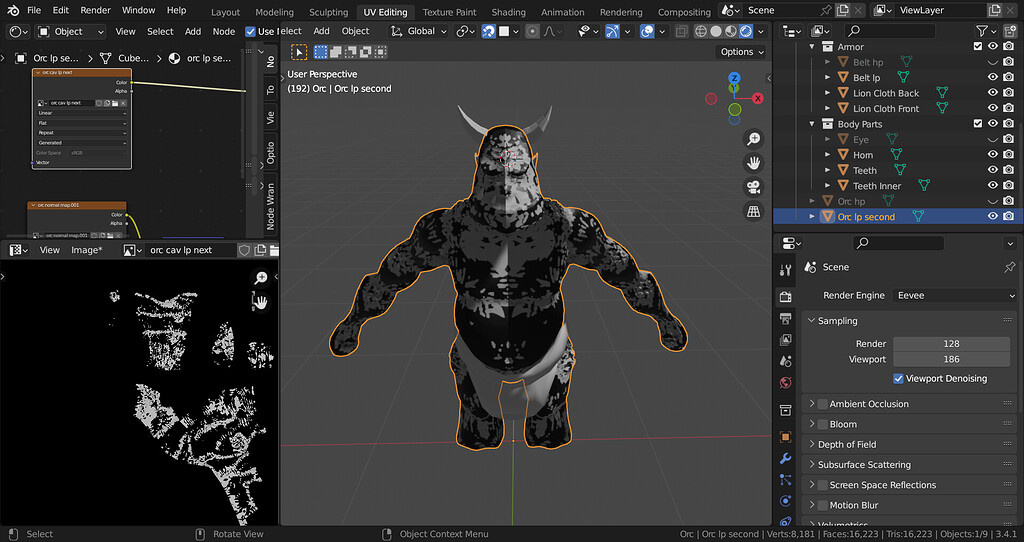Expand the Depth of Field panel
The height and width of the screenshot is (542, 1024).
(812, 445)
